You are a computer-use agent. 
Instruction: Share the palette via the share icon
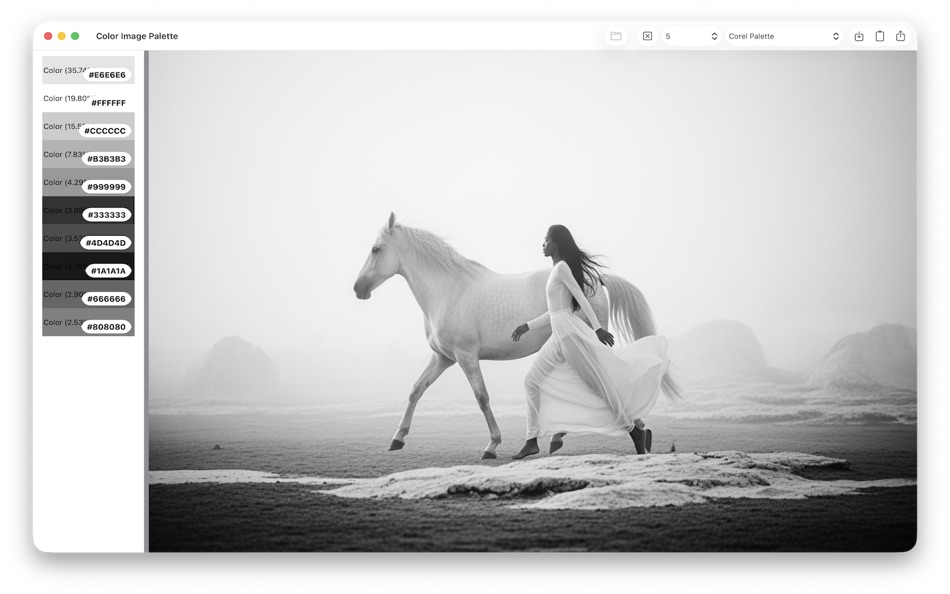902,35
